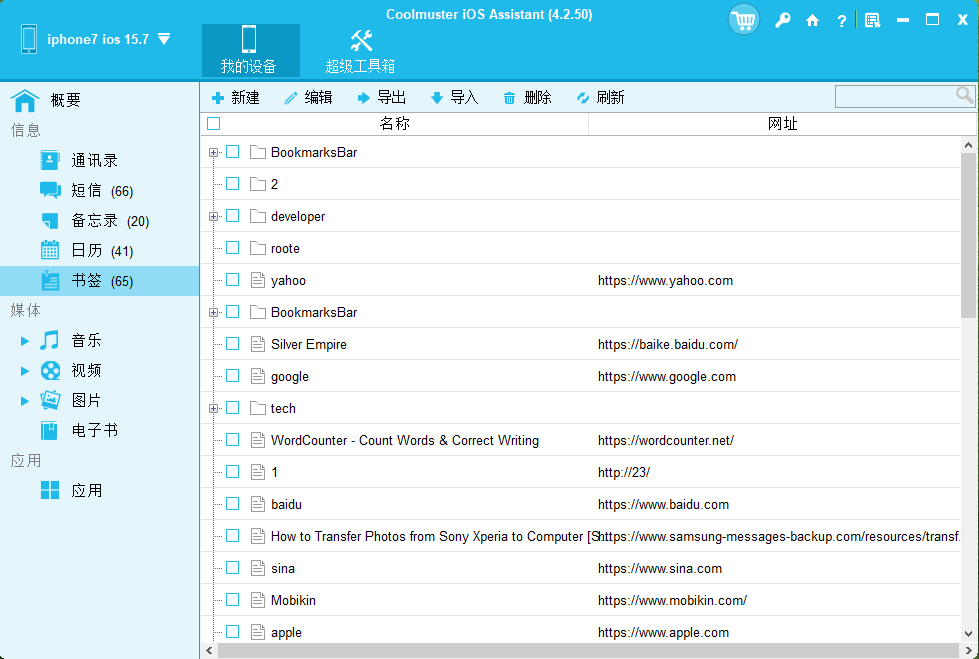Image resolution: width=979 pixels, height=659 pixels.
Task: Click the feedback notes icon in title bar
Action: [x=872, y=21]
